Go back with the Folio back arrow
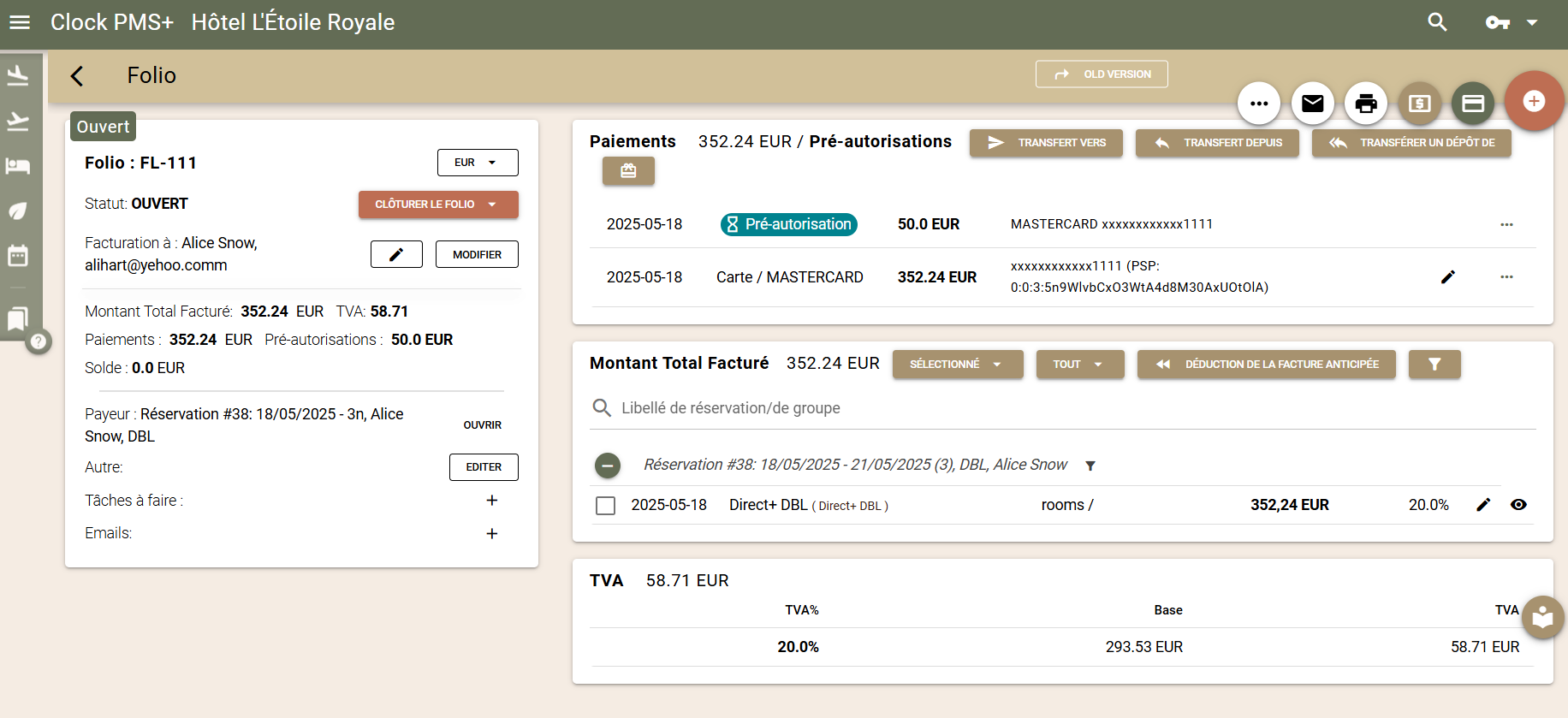This screenshot has width=1568, height=718. [77, 76]
